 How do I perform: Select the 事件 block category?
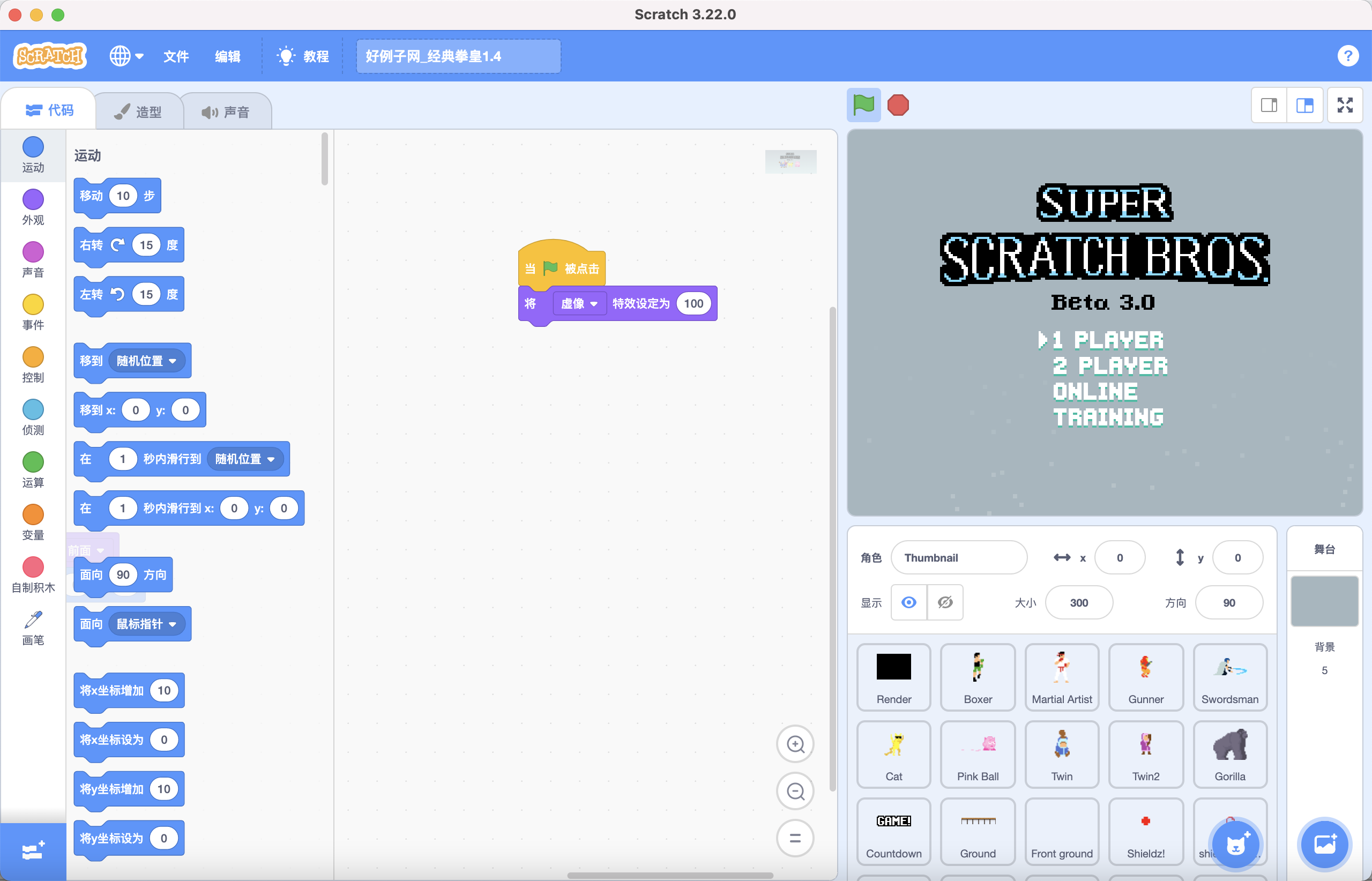tap(33, 312)
